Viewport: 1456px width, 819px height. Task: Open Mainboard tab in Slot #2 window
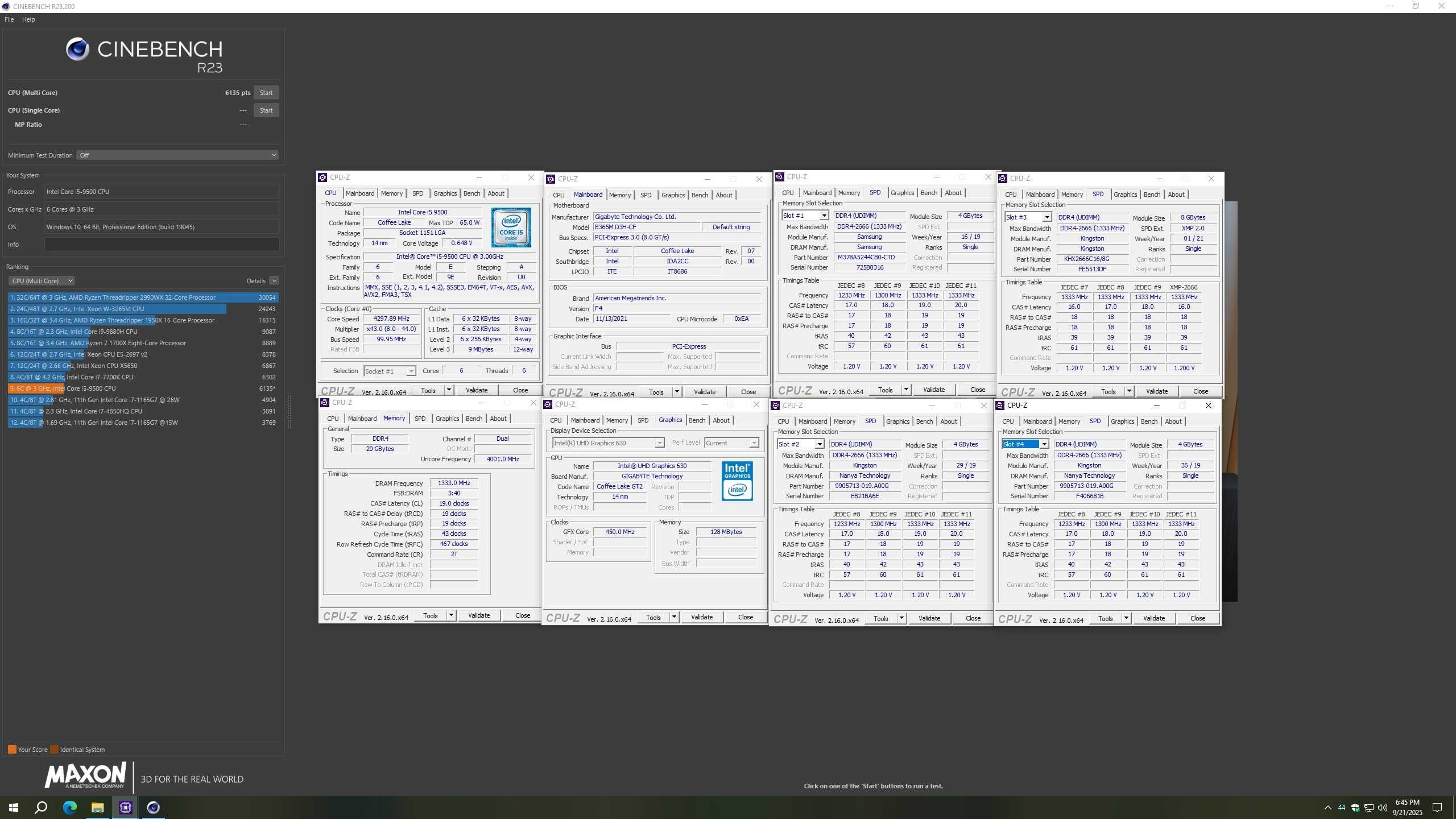point(812,421)
